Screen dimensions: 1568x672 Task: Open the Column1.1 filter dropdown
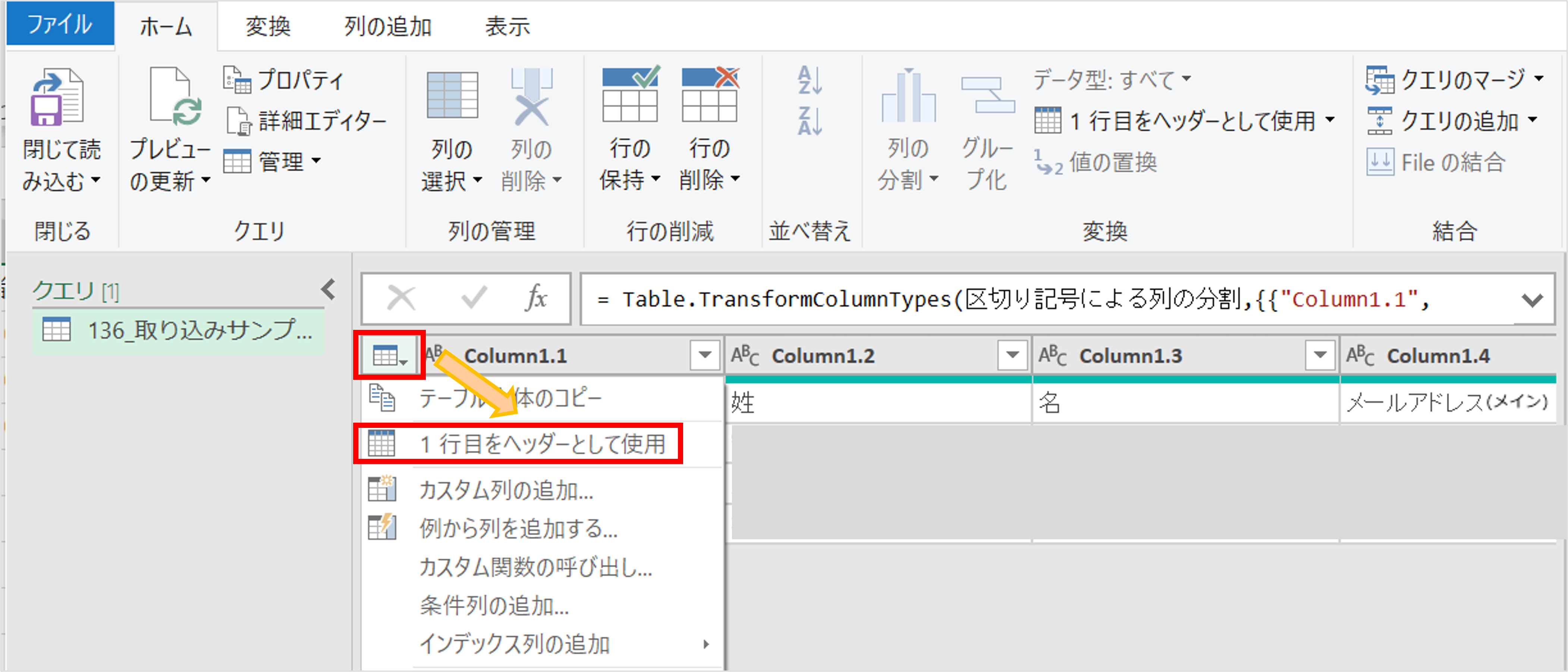coord(705,354)
